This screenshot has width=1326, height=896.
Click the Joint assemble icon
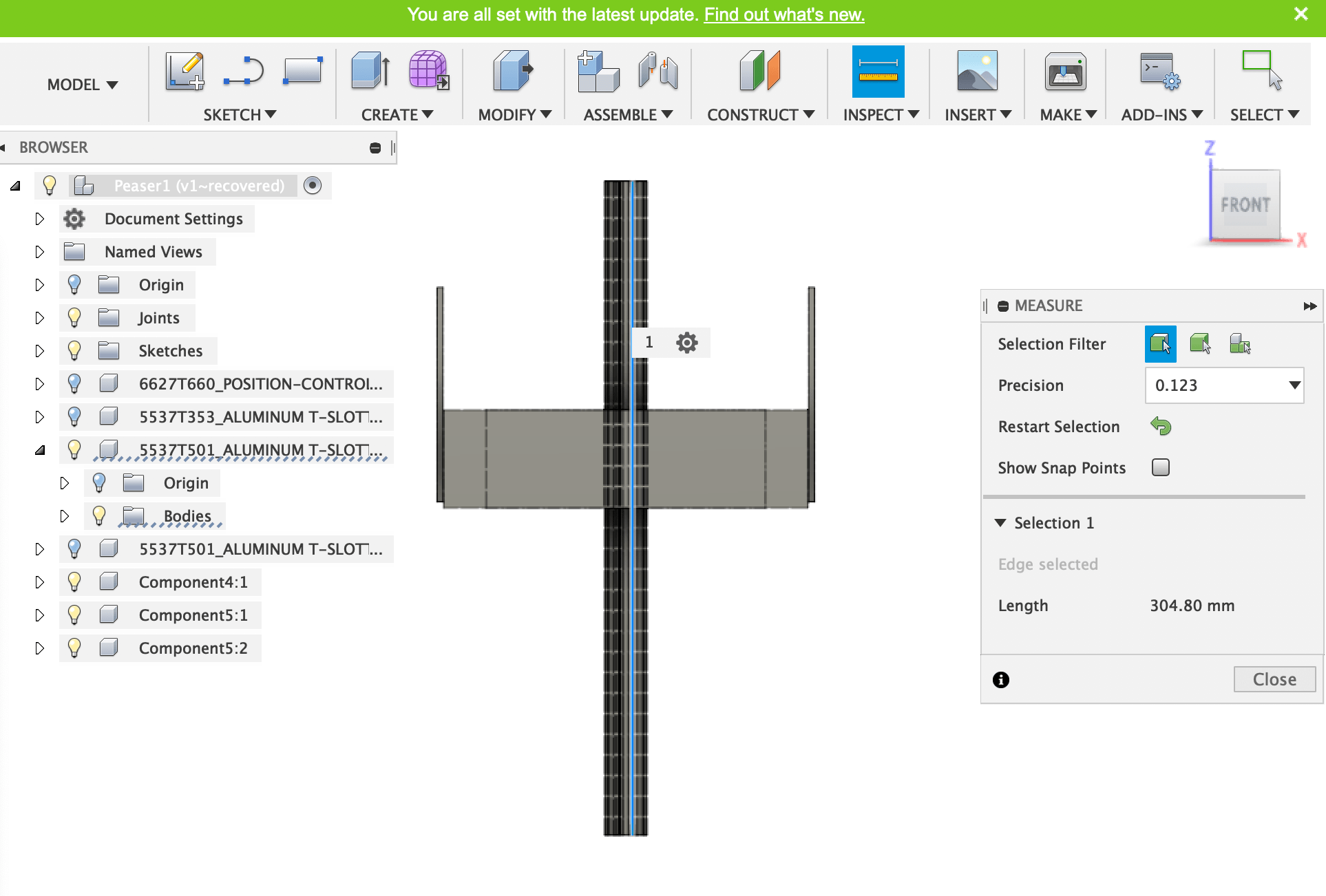click(x=657, y=72)
